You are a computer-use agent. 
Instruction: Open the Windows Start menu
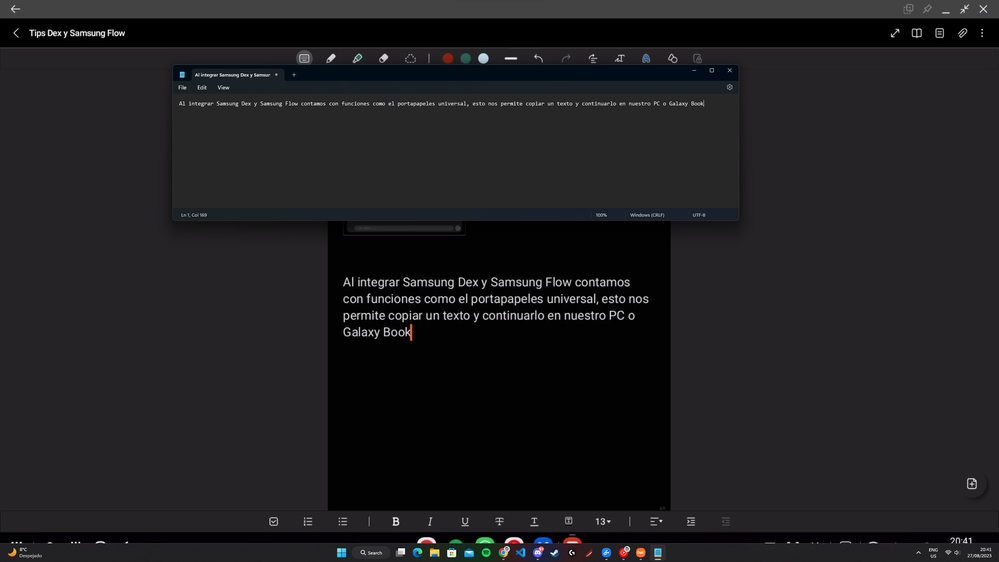[x=341, y=552]
